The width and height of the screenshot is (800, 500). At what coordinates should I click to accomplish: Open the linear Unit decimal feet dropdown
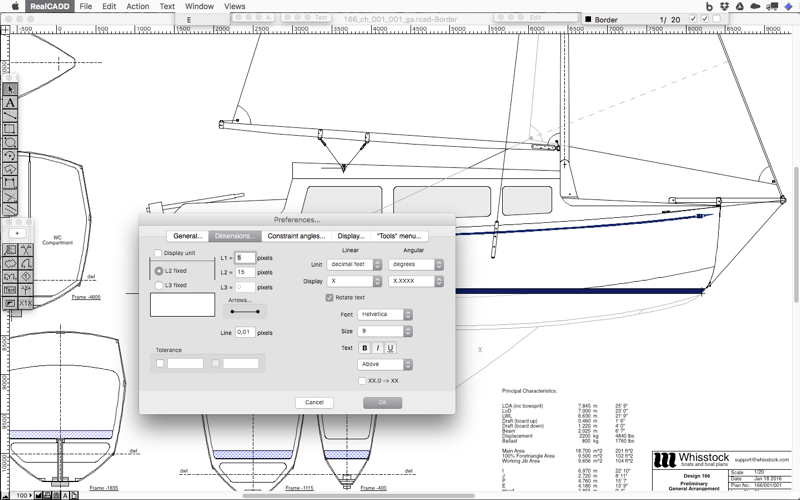pos(355,265)
